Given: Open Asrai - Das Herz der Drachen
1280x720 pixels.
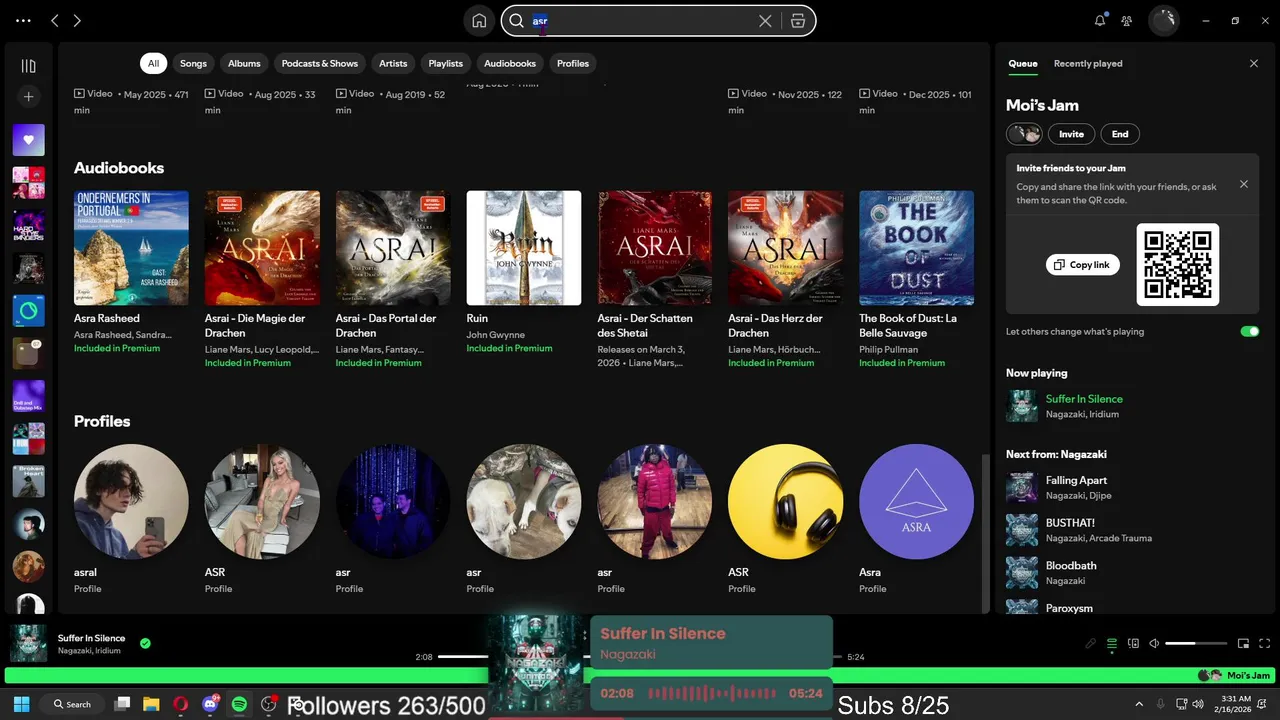Looking at the screenshot, I should (x=785, y=248).
